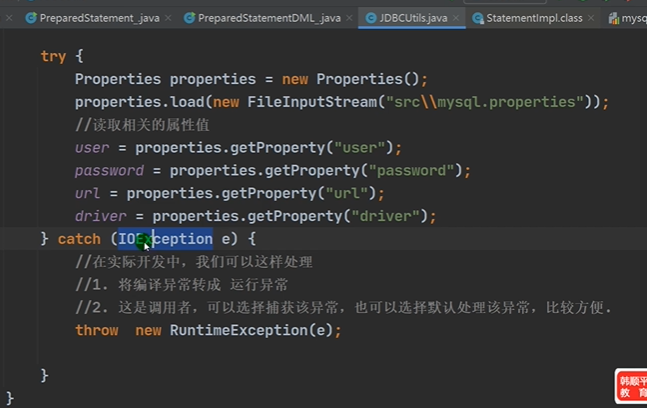Click RuntimeException(e) in the throw statement
Viewport: 647px width, 408px height.
point(251,330)
